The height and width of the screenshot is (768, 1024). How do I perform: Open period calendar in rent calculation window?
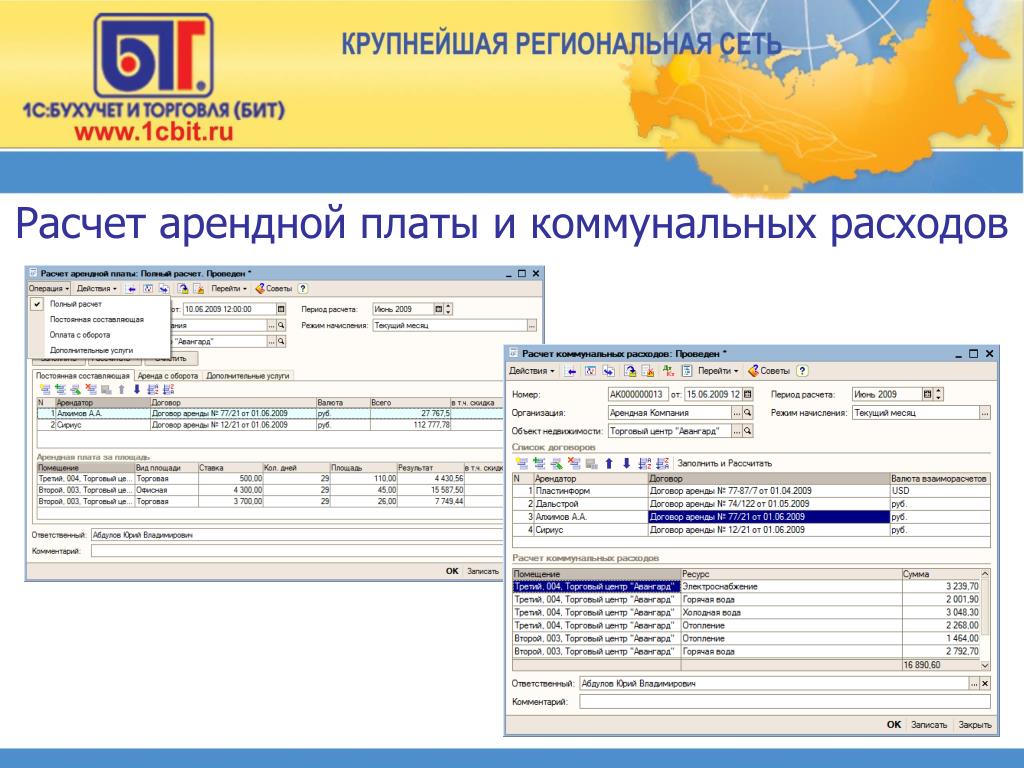pyautogui.click(x=439, y=309)
